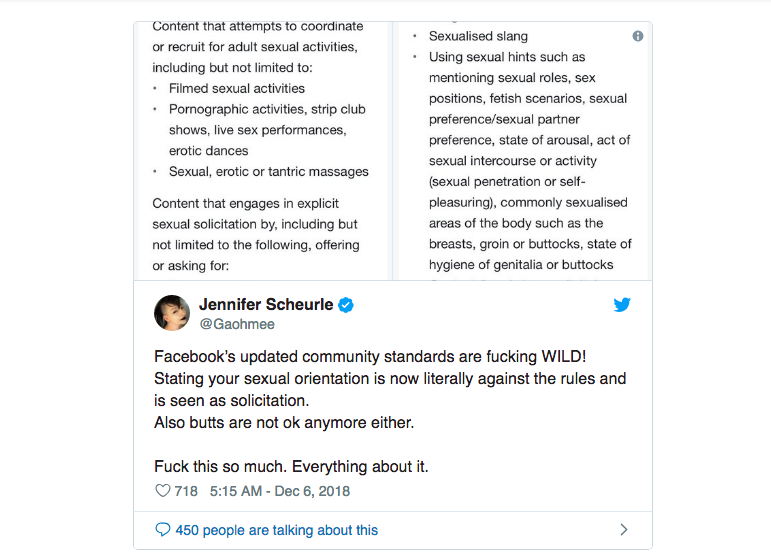Click the 718 likes count
The height and width of the screenshot is (560, 771).
click(x=186, y=491)
